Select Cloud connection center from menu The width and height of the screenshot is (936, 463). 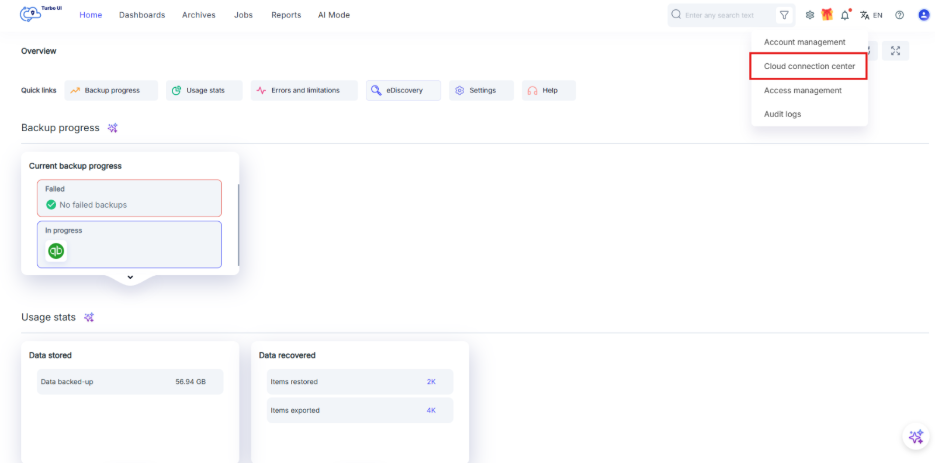coord(809,66)
